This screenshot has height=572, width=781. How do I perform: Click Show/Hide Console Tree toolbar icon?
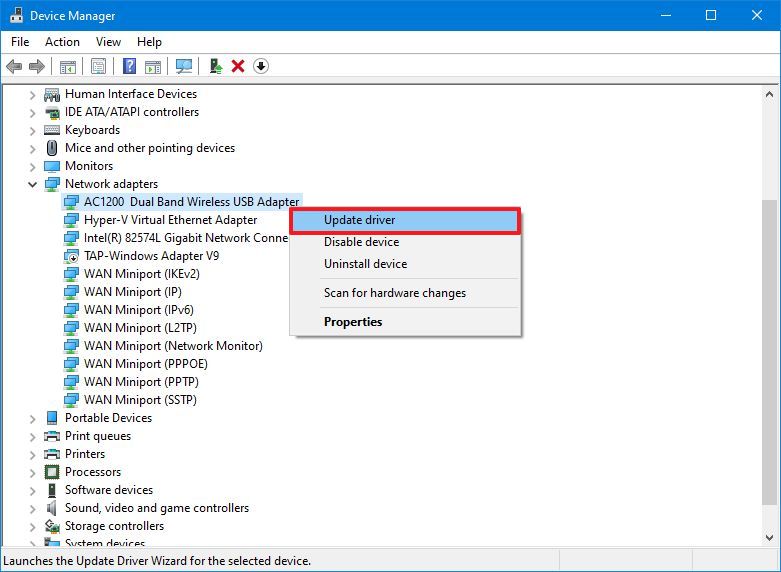point(68,66)
